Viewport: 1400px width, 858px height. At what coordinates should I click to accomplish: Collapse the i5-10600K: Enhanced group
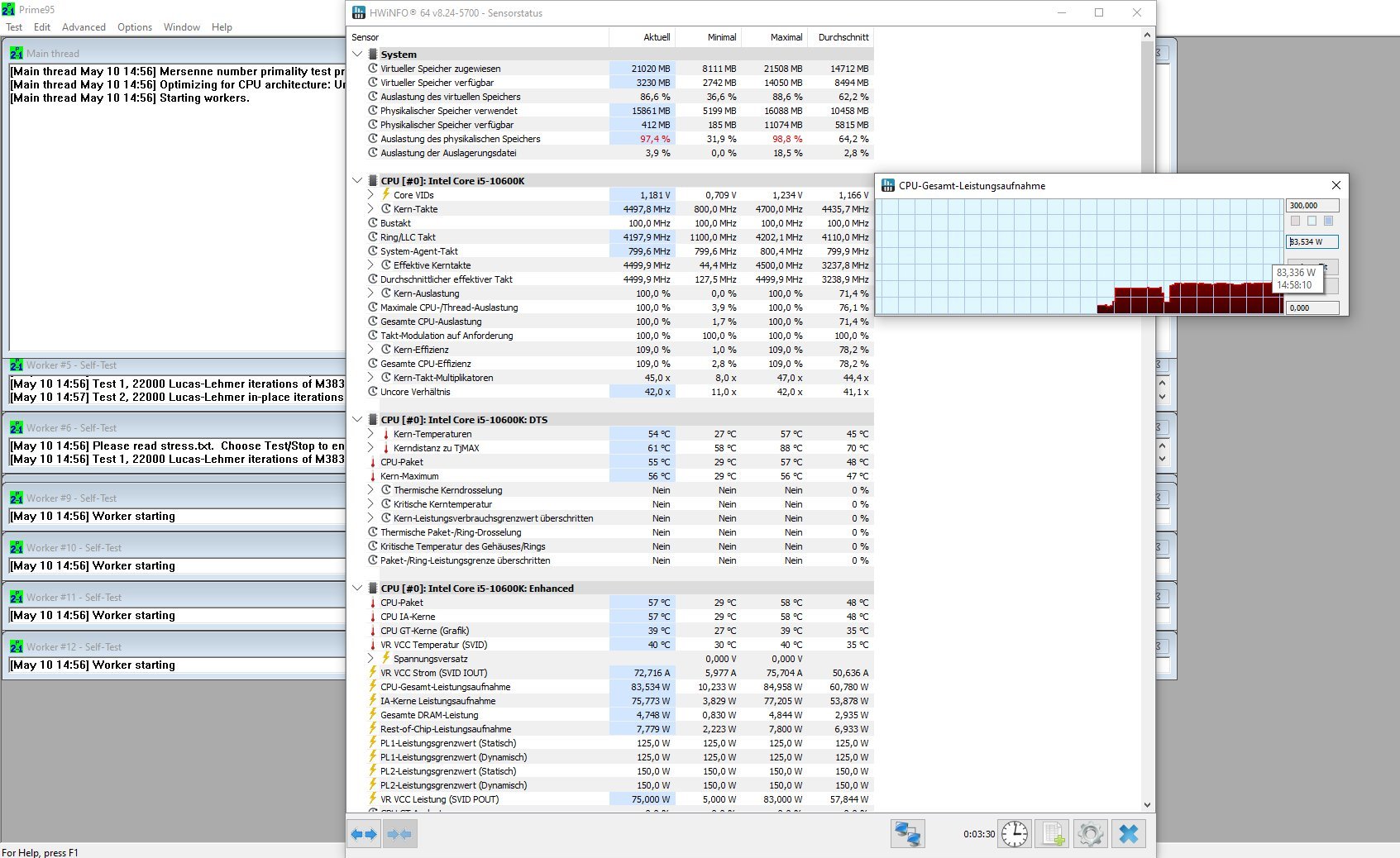click(x=357, y=588)
